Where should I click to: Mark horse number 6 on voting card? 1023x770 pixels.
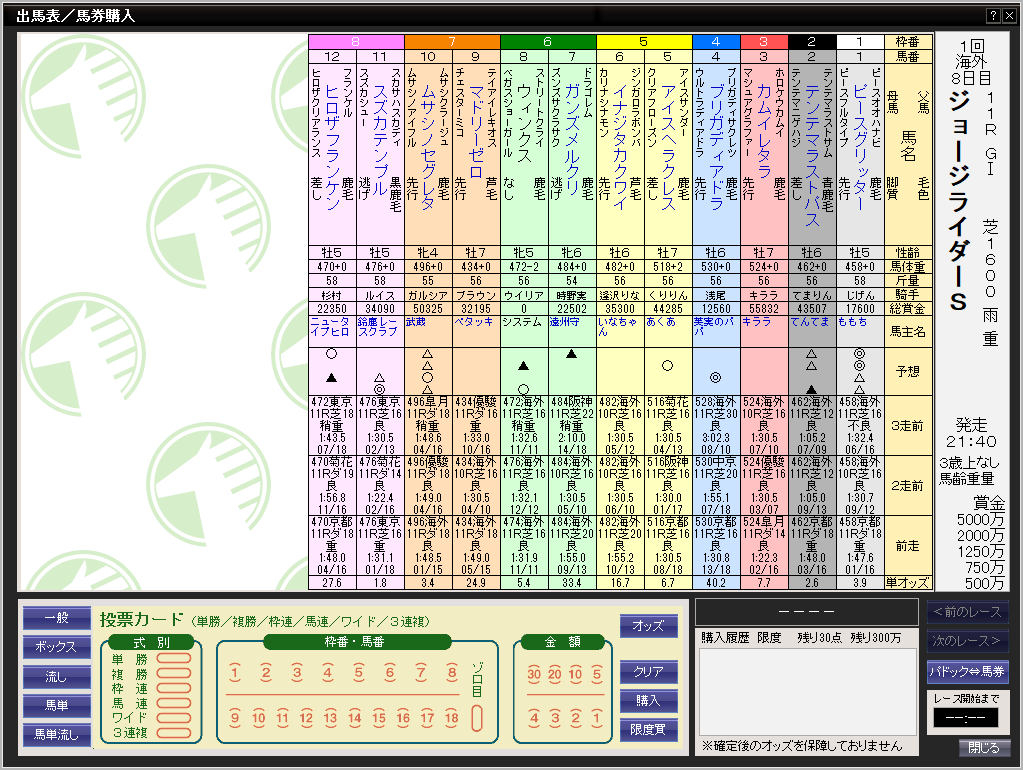click(389, 673)
